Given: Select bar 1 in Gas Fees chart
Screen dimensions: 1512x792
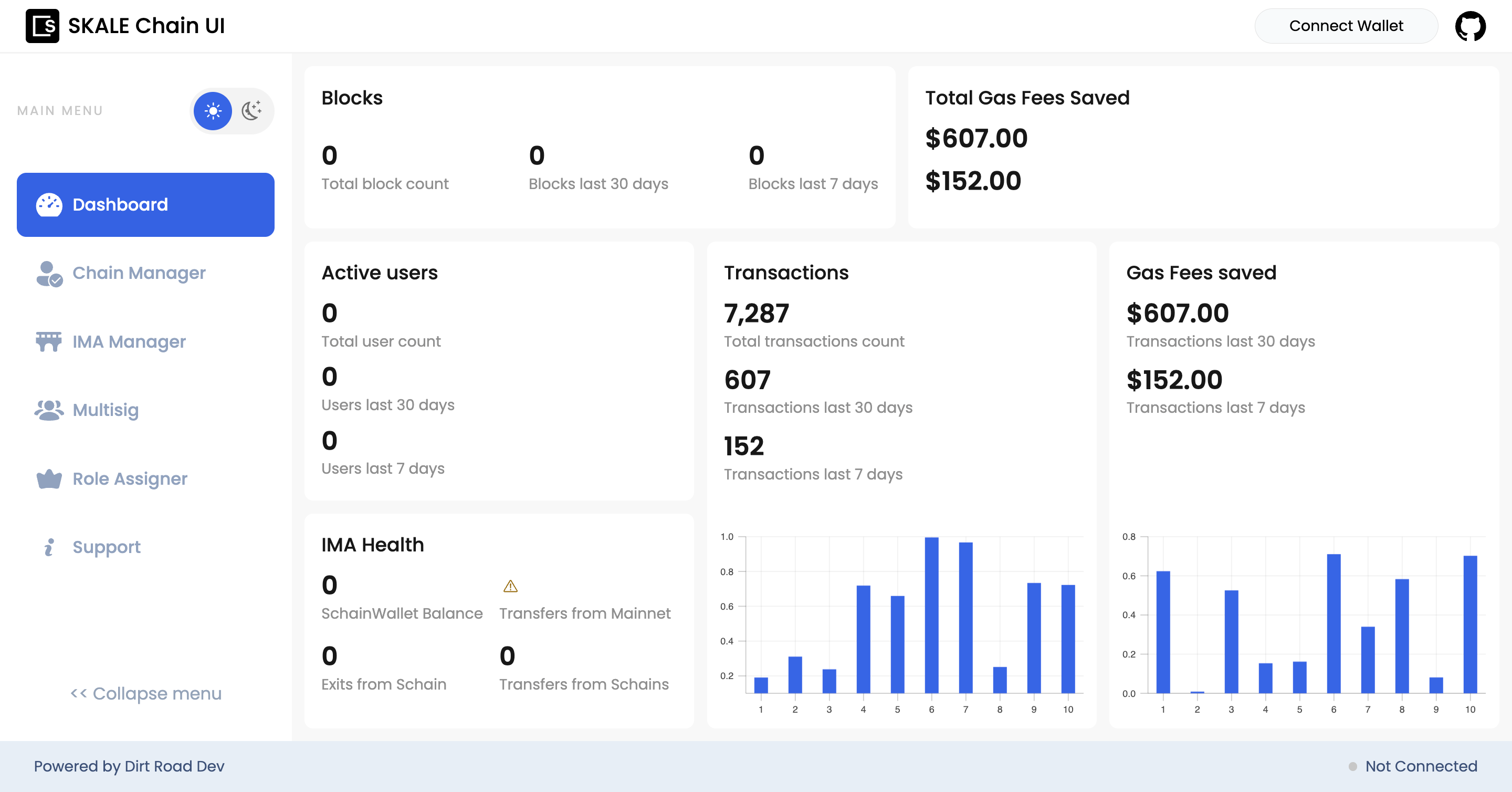Looking at the screenshot, I should [1163, 632].
